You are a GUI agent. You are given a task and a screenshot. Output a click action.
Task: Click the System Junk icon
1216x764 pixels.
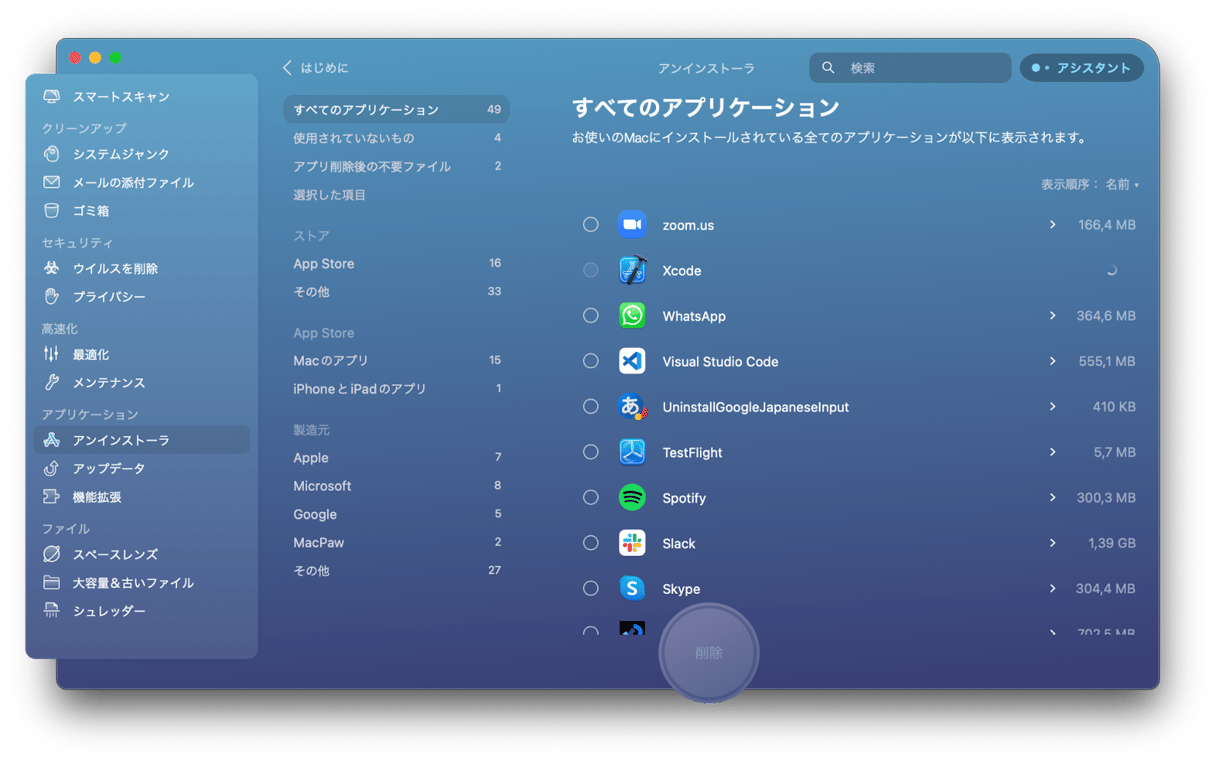pyautogui.click(x=52, y=154)
